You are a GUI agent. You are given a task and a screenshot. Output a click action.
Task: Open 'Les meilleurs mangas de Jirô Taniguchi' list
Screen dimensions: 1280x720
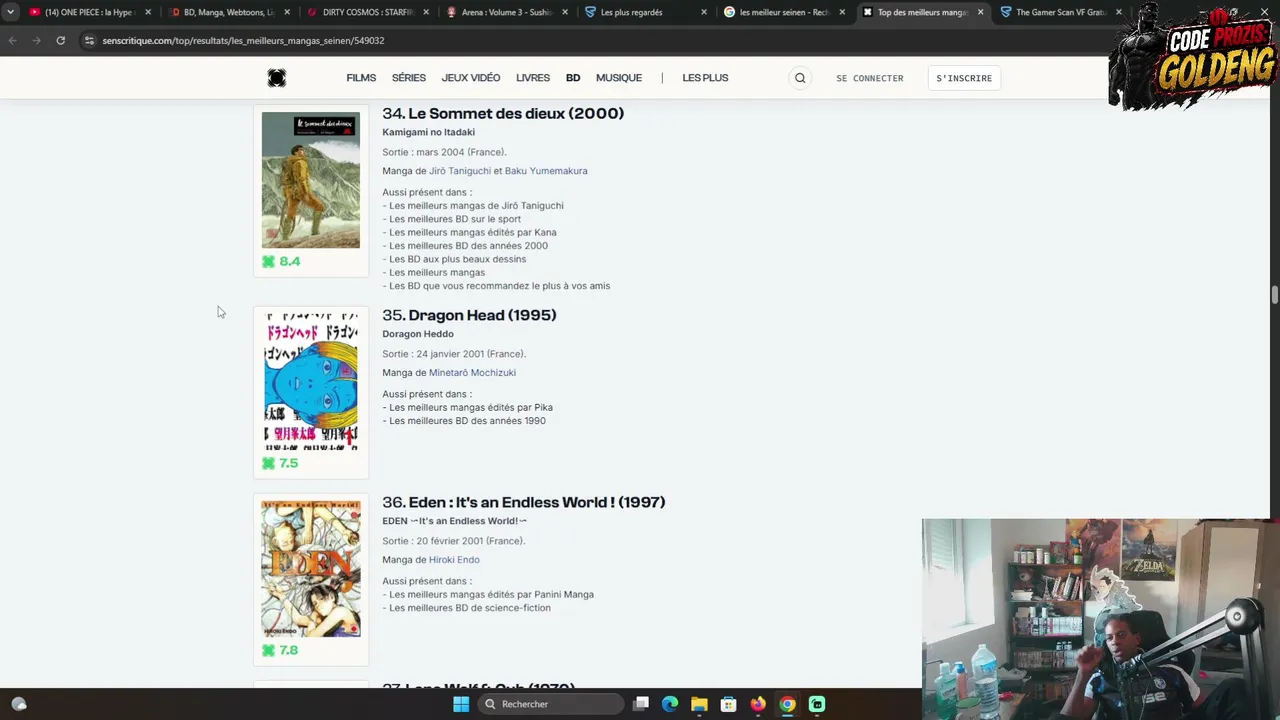[x=476, y=206]
